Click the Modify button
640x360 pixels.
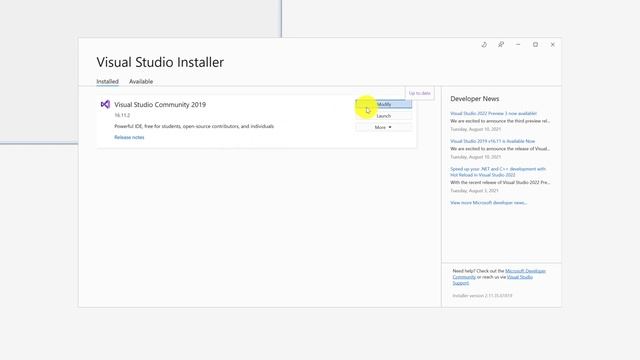pyautogui.click(x=384, y=104)
